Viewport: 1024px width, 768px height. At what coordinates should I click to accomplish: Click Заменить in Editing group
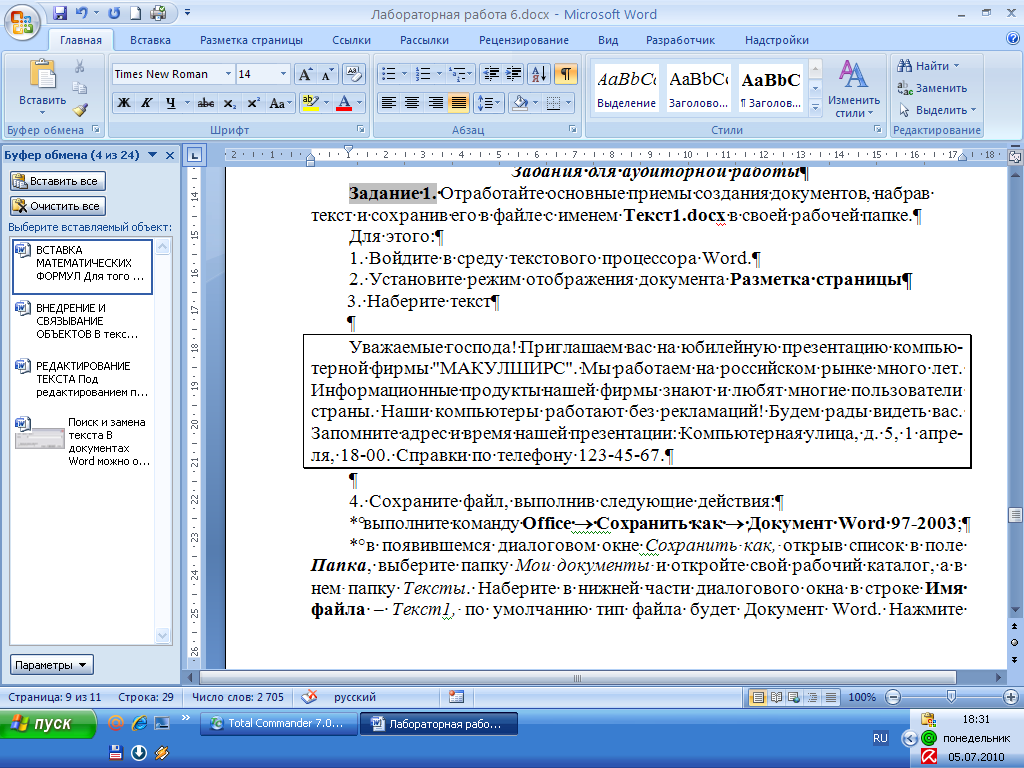click(933, 88)
